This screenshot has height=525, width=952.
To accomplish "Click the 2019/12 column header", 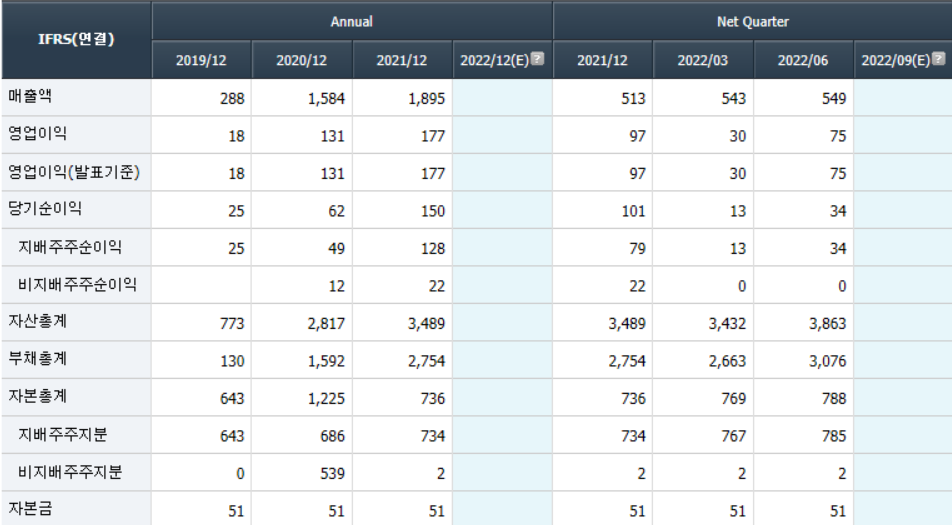I will (x=201, y=60).
